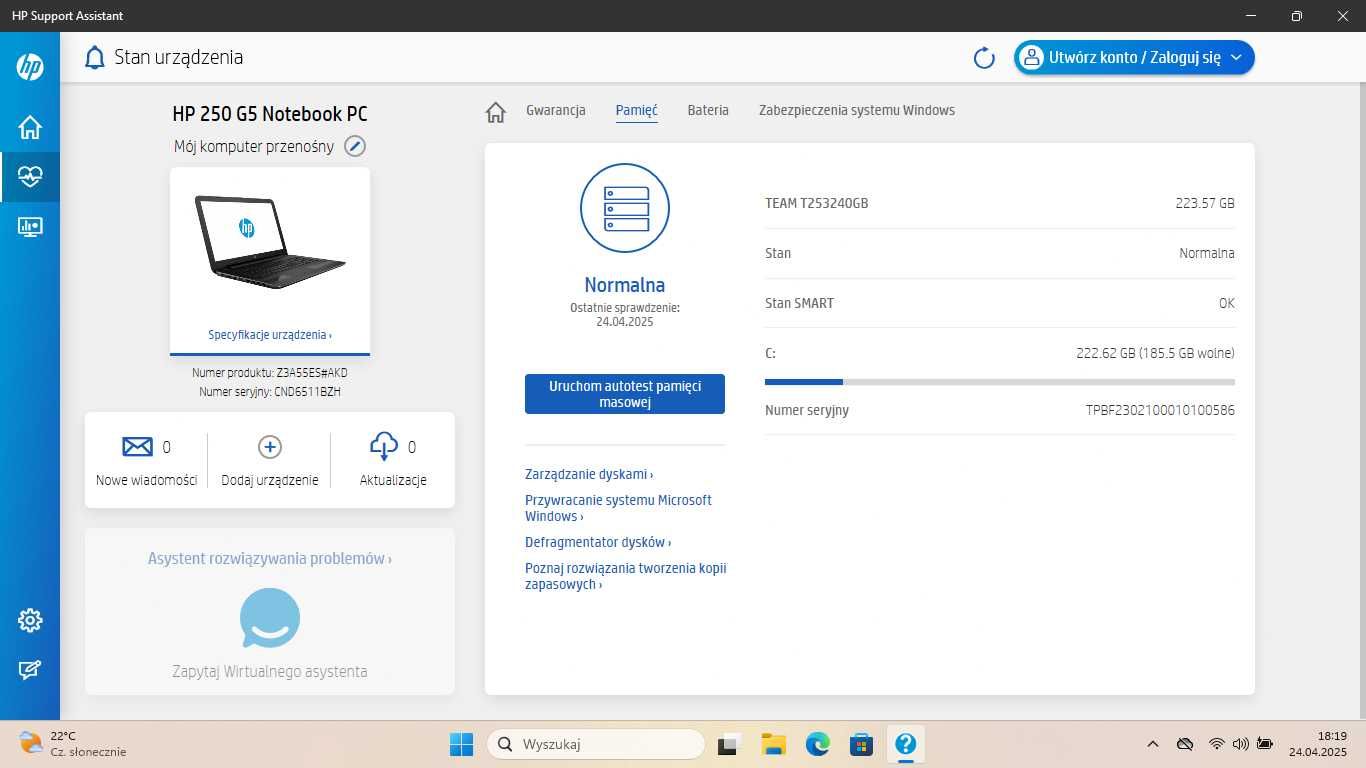The height and width of the screenshot is (768, 1366).
Task: Select the Pamięć tab
Action: tap(636, 111)
